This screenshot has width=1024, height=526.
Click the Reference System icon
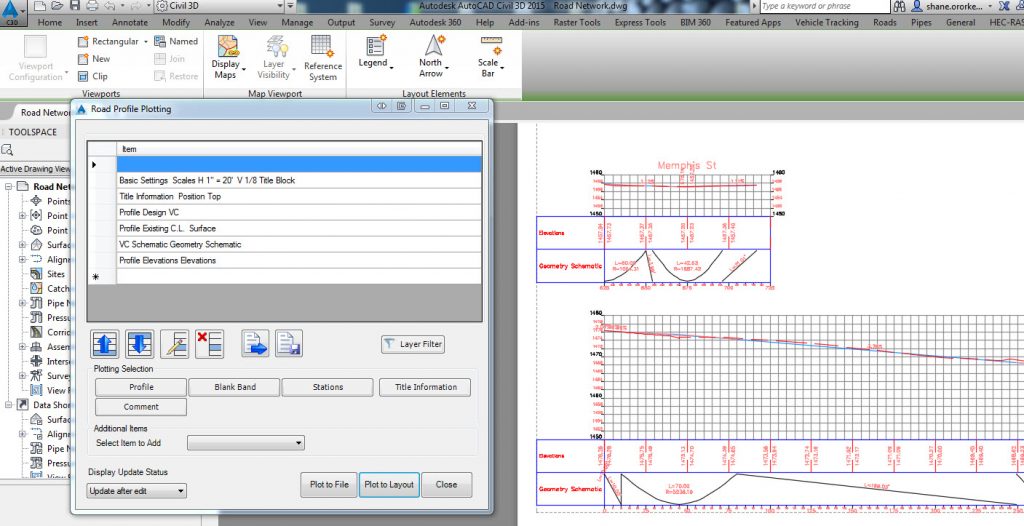tap(323, 46)
